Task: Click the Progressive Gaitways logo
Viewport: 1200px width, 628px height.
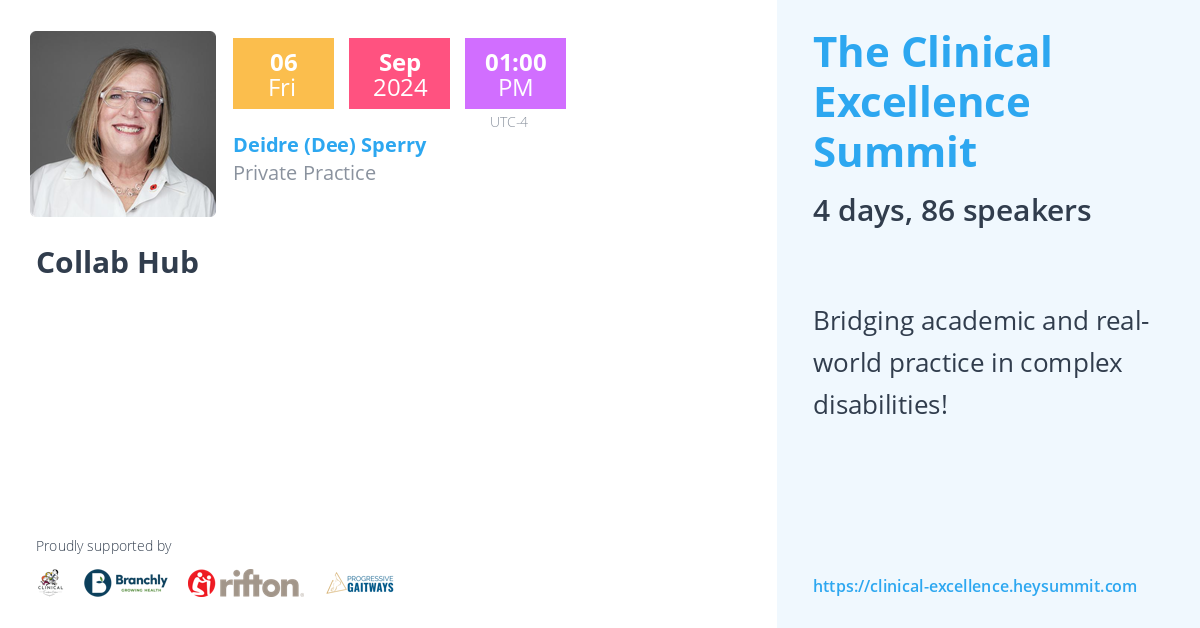Action: click(x=360, y=583)
